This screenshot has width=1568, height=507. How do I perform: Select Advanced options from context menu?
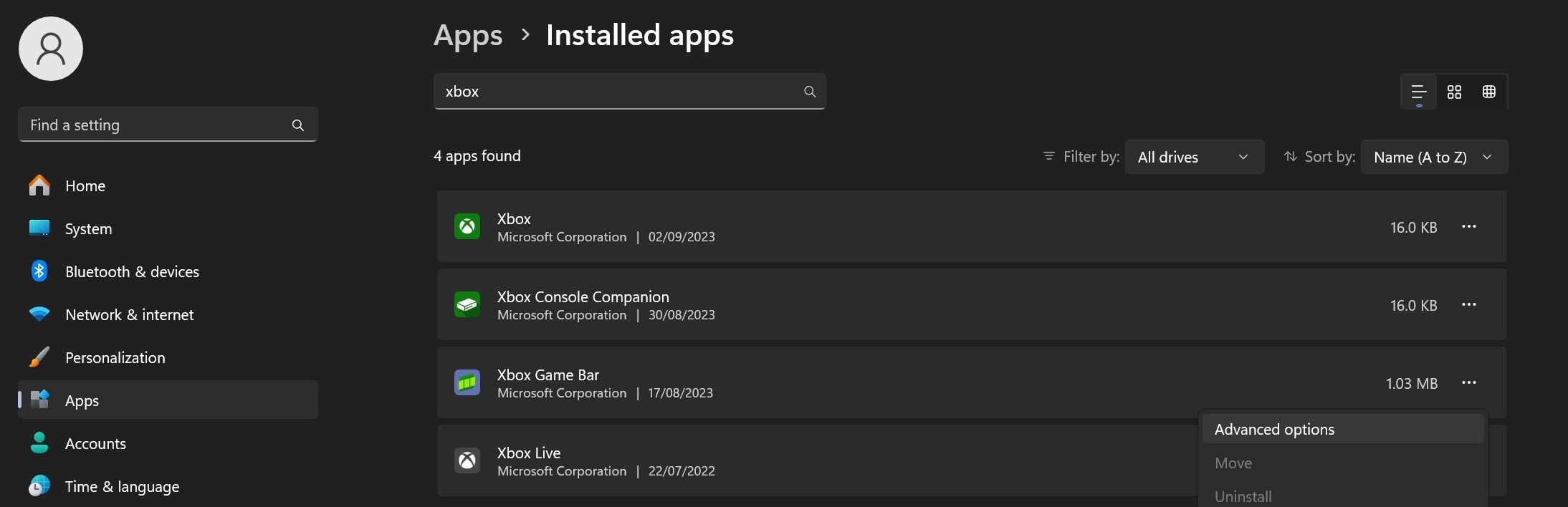tap(1274, 430)
